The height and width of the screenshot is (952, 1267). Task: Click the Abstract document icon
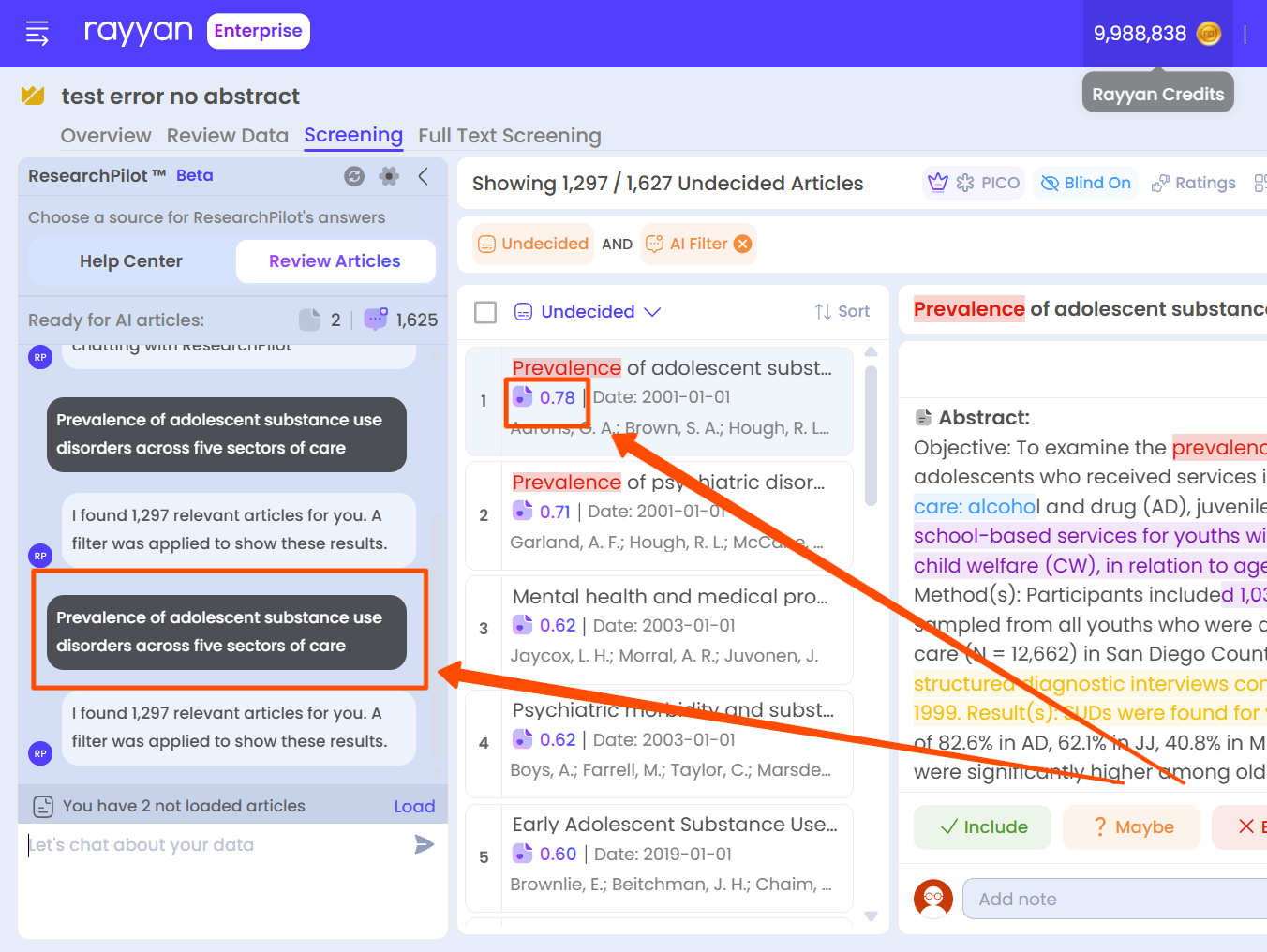923,418
